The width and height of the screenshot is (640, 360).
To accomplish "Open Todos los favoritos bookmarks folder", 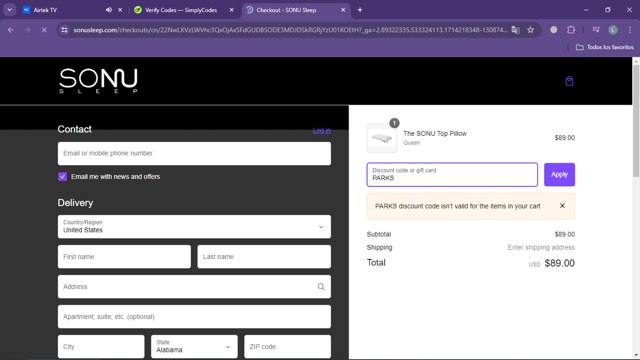I will coord(604,47).
